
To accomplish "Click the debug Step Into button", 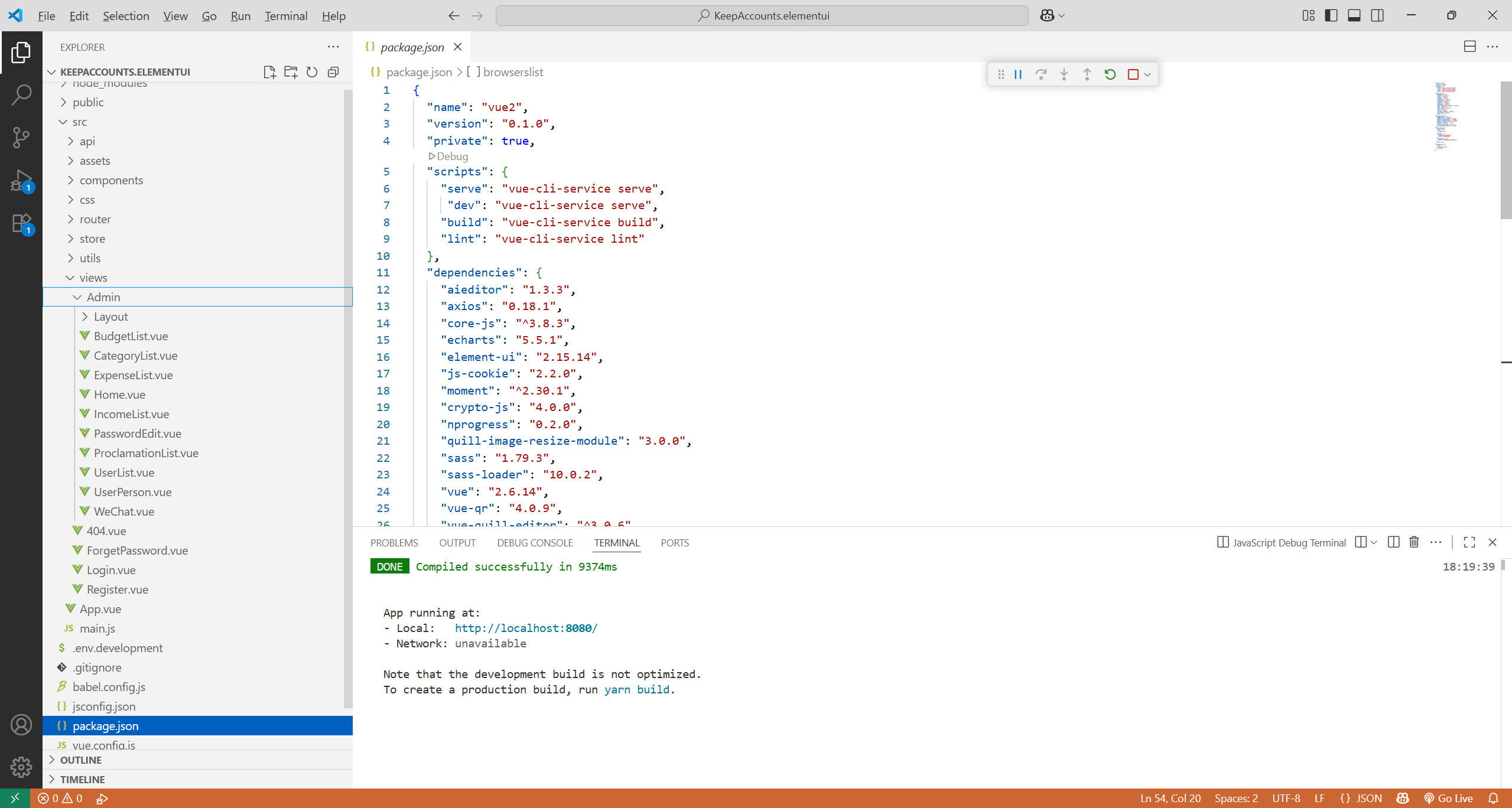I will click(1064, 74).
